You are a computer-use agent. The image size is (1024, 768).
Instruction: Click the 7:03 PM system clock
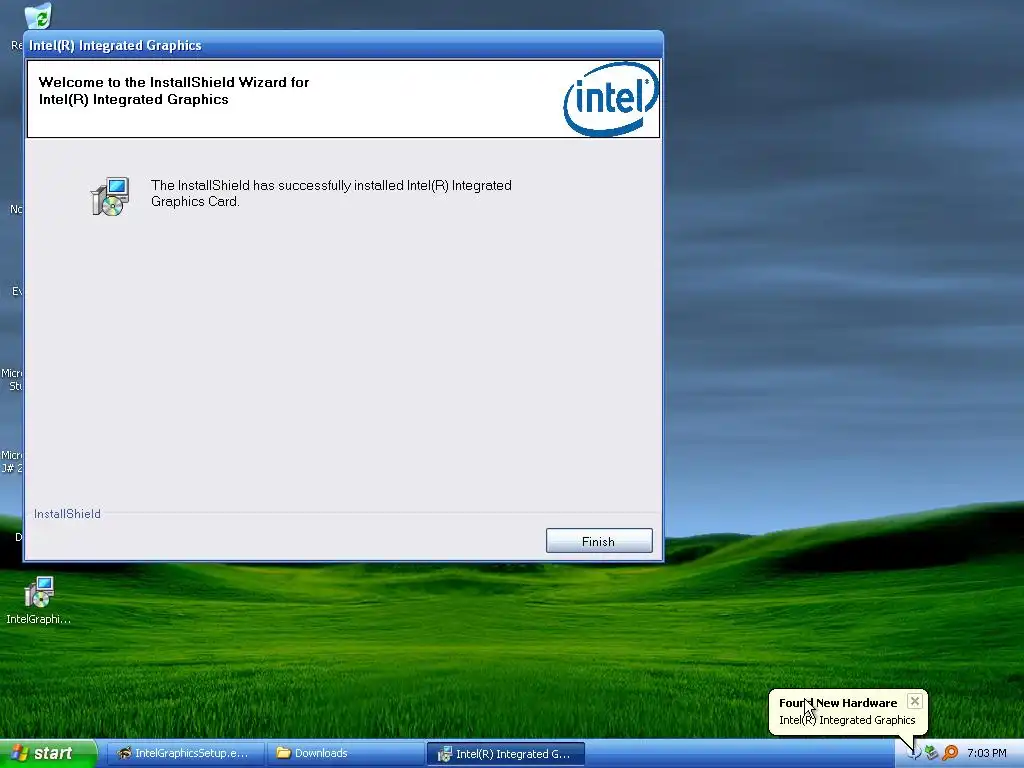point(987,754)
